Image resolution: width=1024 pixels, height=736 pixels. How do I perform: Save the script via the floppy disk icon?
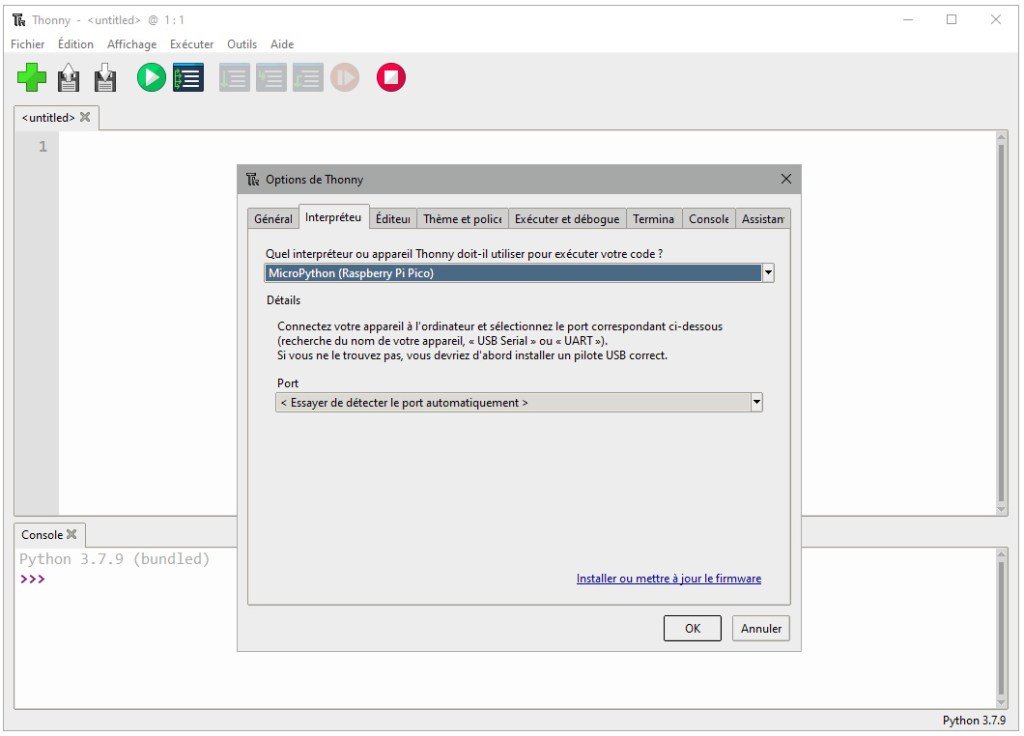(104, 77)
